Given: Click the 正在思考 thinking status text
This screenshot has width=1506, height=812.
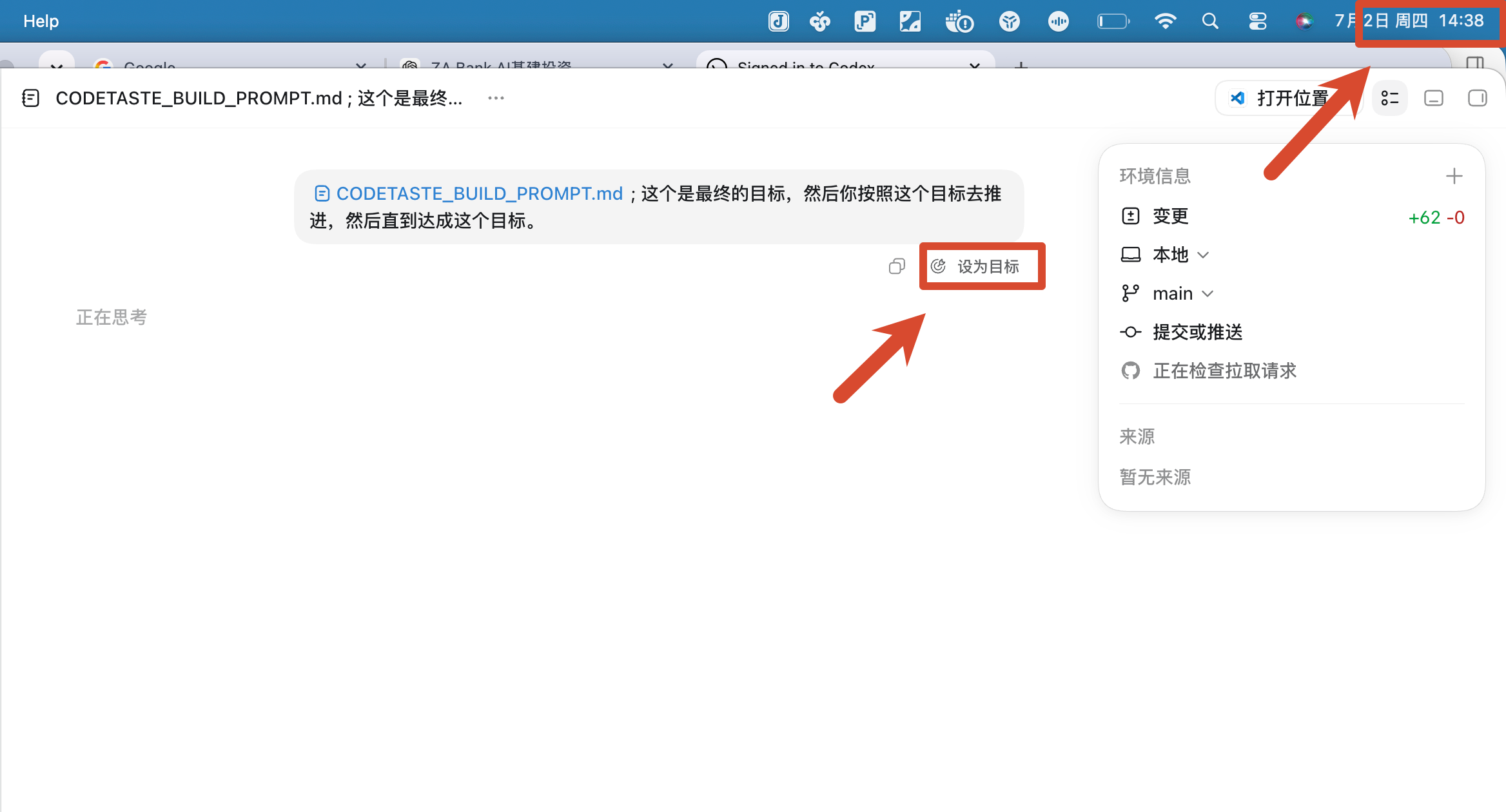Looking at the screenshot, I should pos(112,317).
